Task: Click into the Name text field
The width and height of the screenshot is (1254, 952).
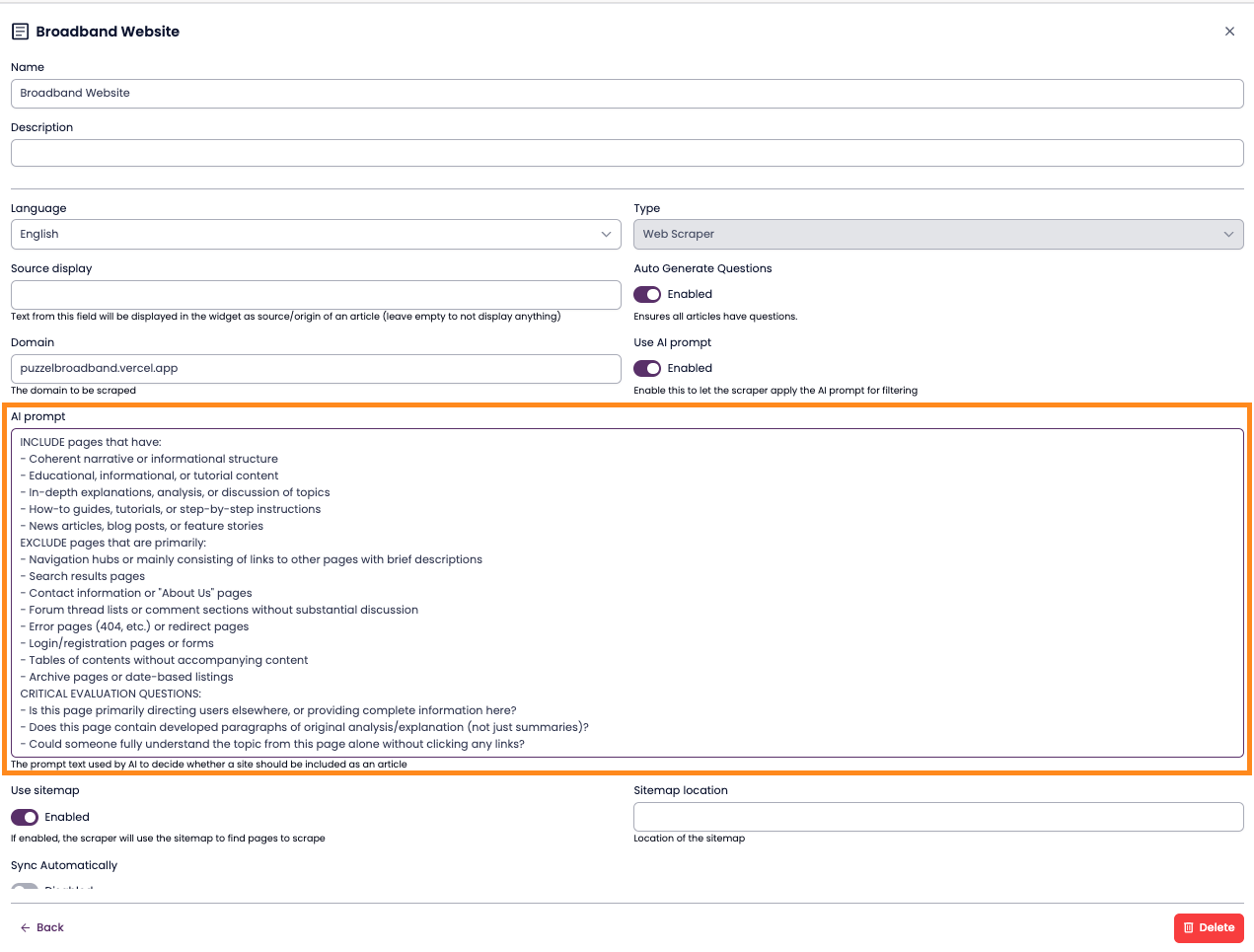Action: 627,94
